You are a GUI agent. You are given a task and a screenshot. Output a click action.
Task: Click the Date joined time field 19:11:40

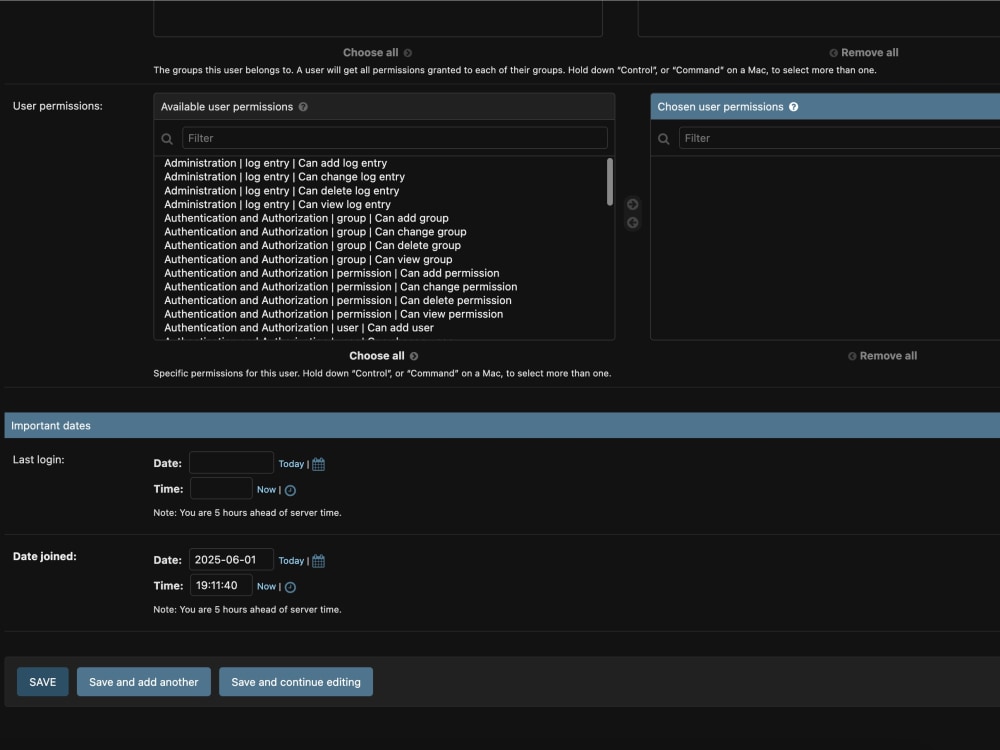coord(221,585)
